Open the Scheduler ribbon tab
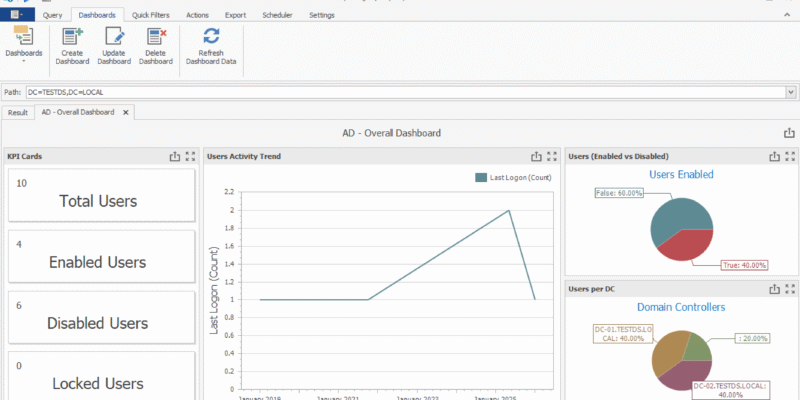Viewport: 800px width, 400px height. pyautogui.click(x=278, y=15)
